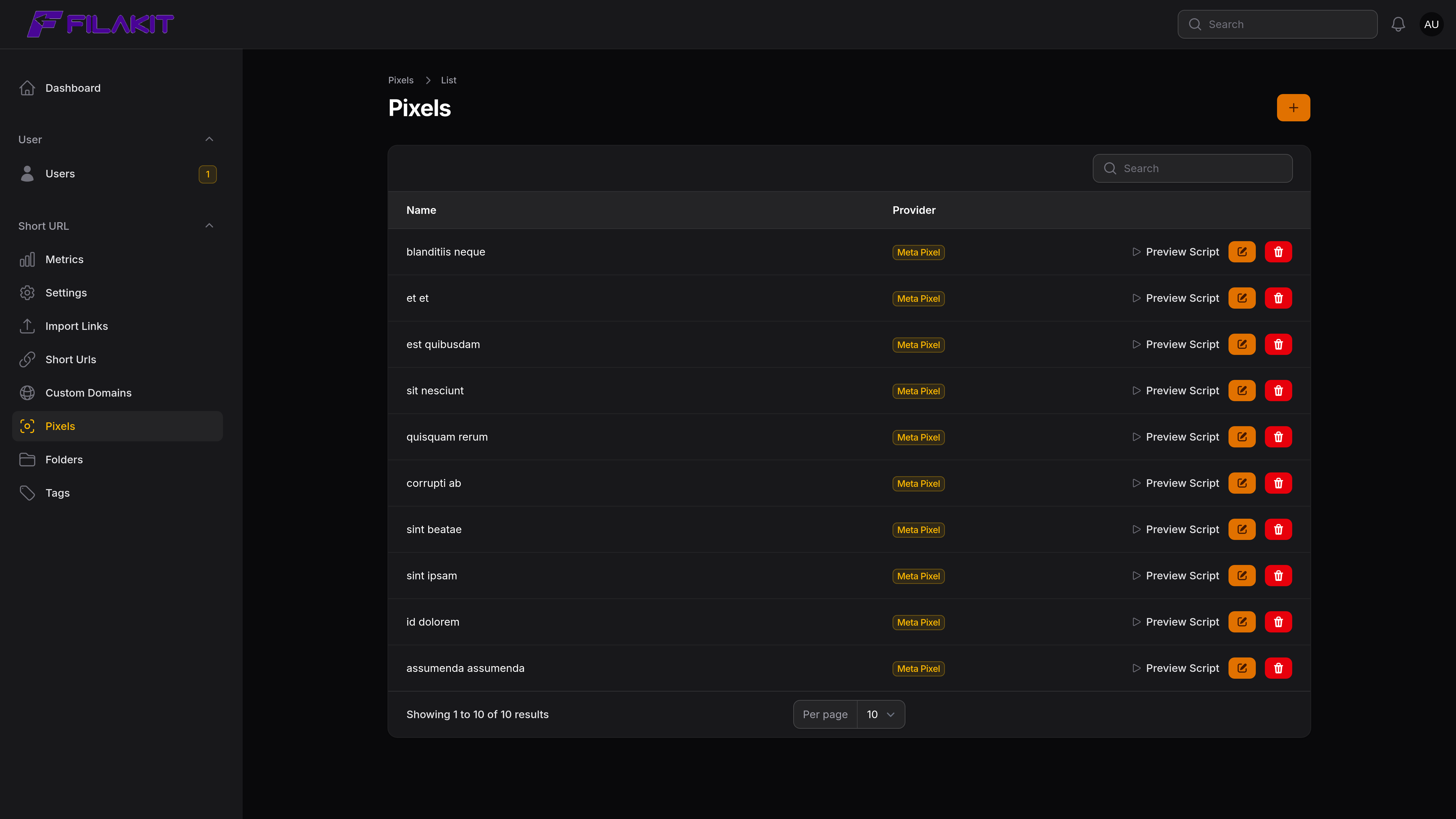
Task: Open the Per page dropdown
Action: coord(881,714)
